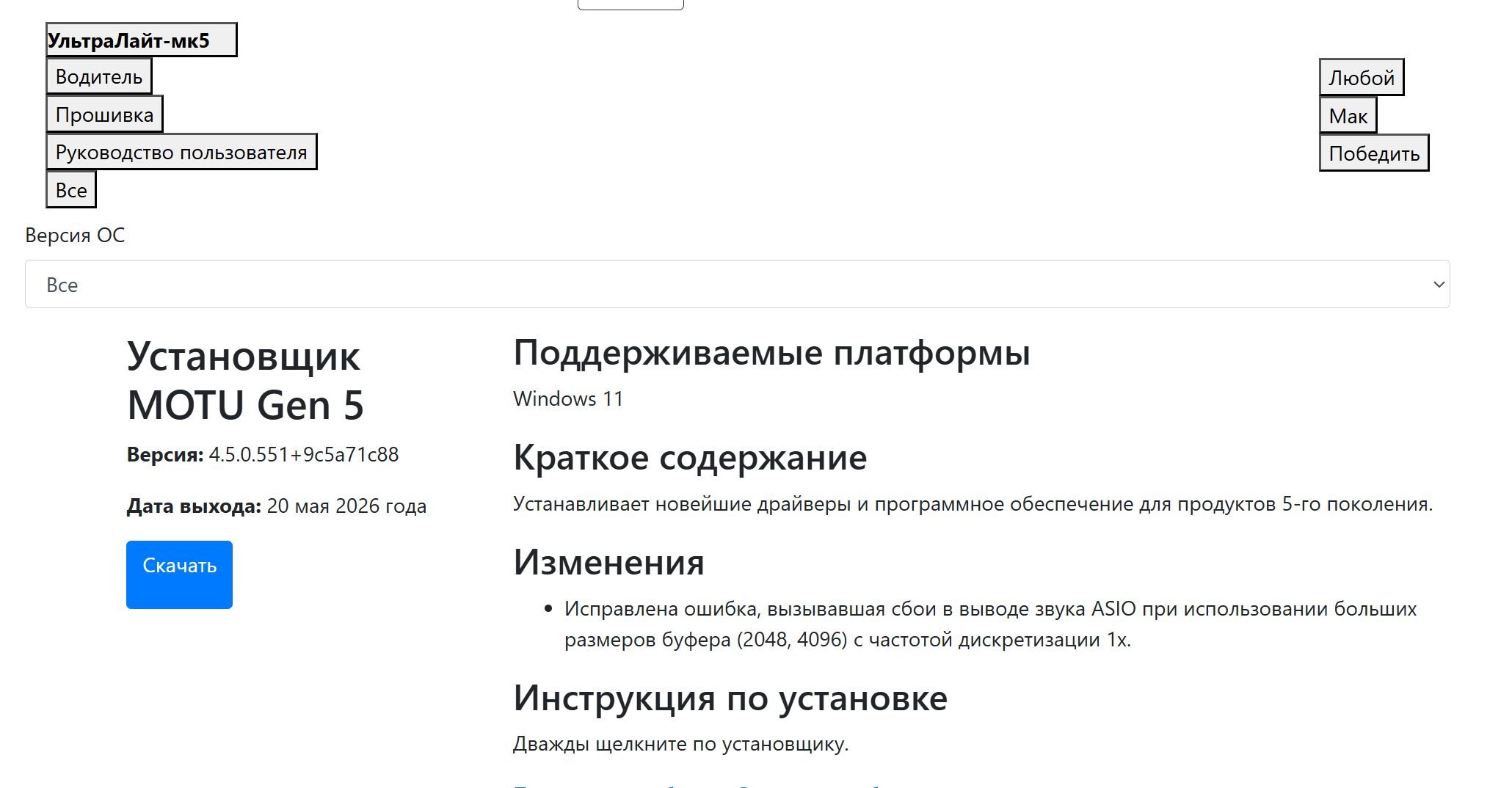Click the Изменения heading
This screenshot has width=1512, height=788.
tap(608, 563)
